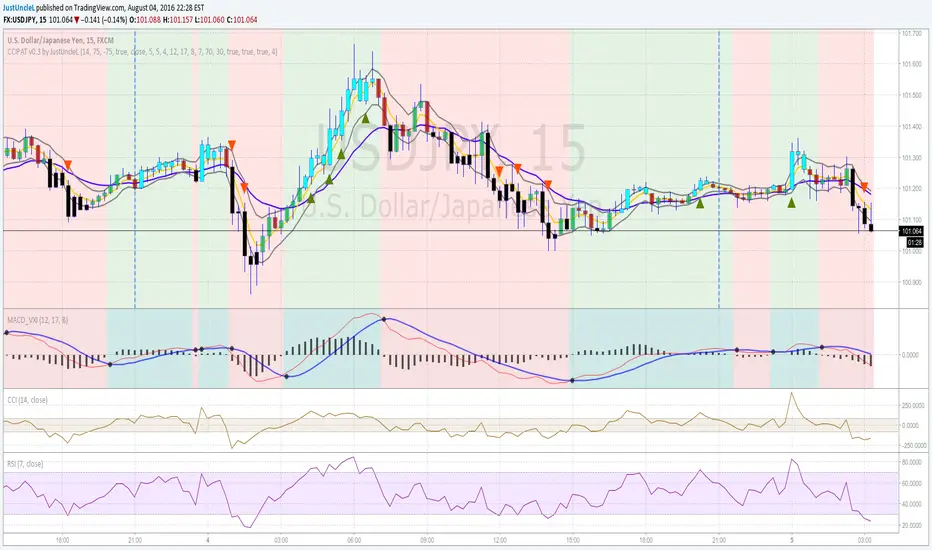Screen dimensions: 932x550
Task: Click the -250.0000 level of the CCI pane
Action: (x=914, y=445)
